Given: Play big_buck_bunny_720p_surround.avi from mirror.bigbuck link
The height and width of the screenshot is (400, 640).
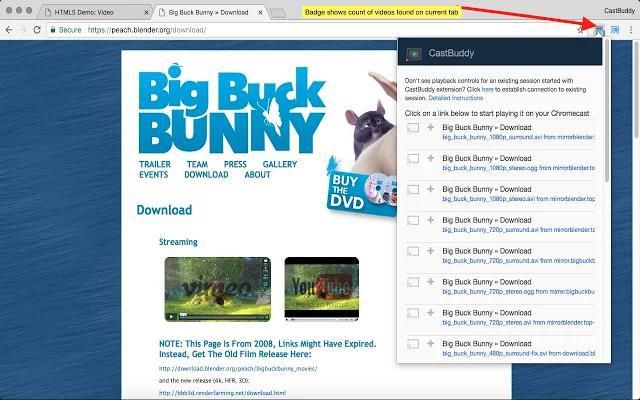Looking at the screenshot, I should (x=518, y=261).
